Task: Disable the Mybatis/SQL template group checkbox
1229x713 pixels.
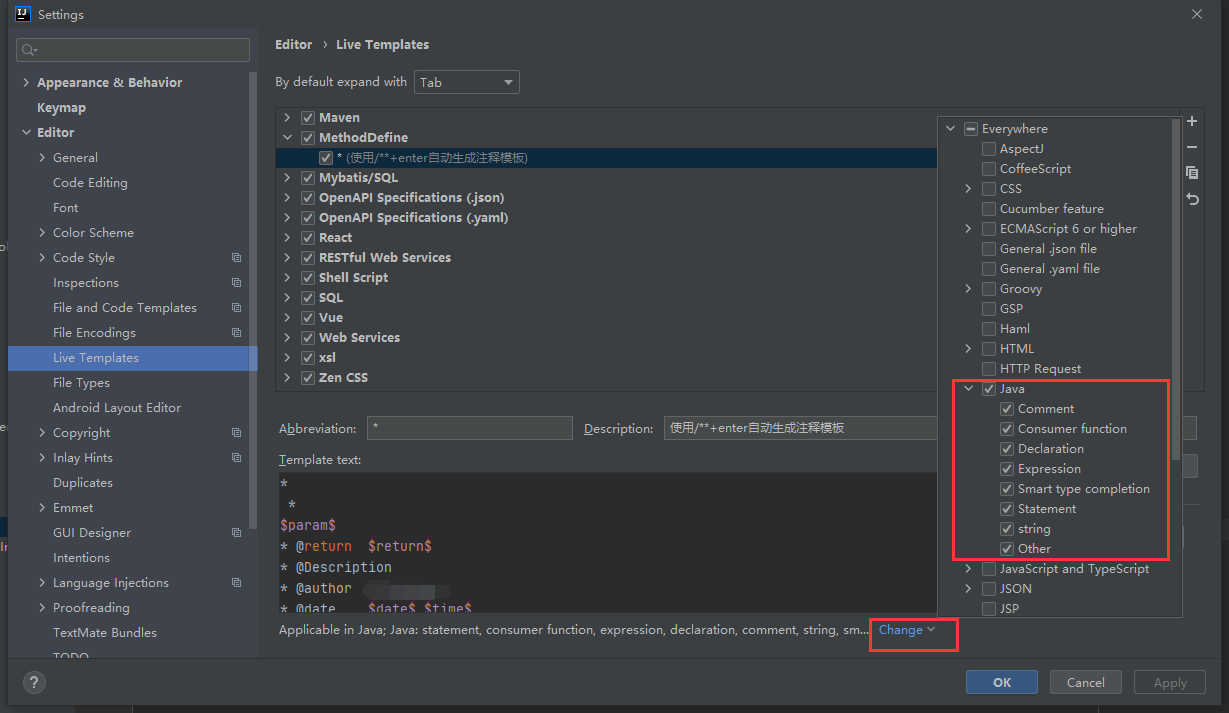Action: pos(308,177)
